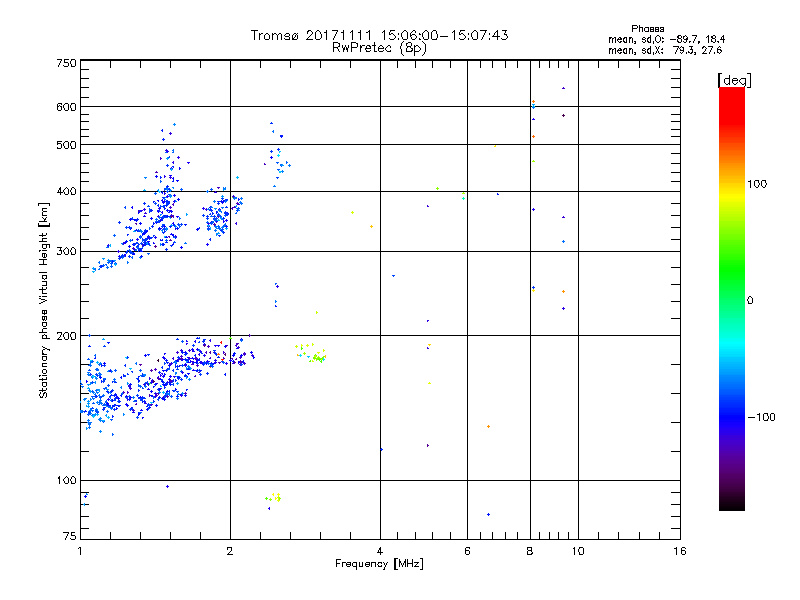Viewport: 800px width, 600px height.
Task: Click the 'Stationary phase Virtual Height [km]' axis title
Action: click(x=44, y=300)
